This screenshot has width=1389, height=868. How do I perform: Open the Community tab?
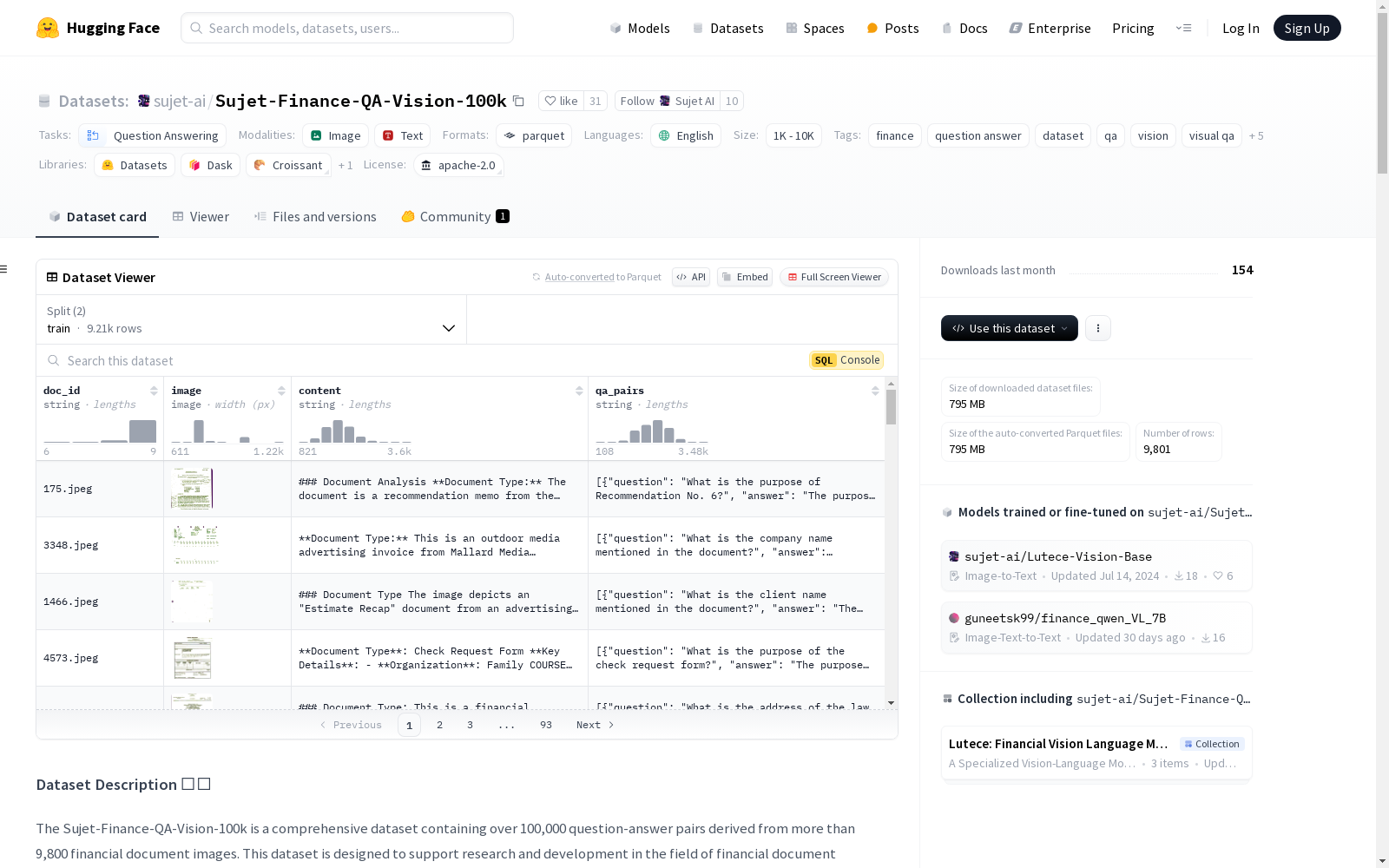pos(455,217)
